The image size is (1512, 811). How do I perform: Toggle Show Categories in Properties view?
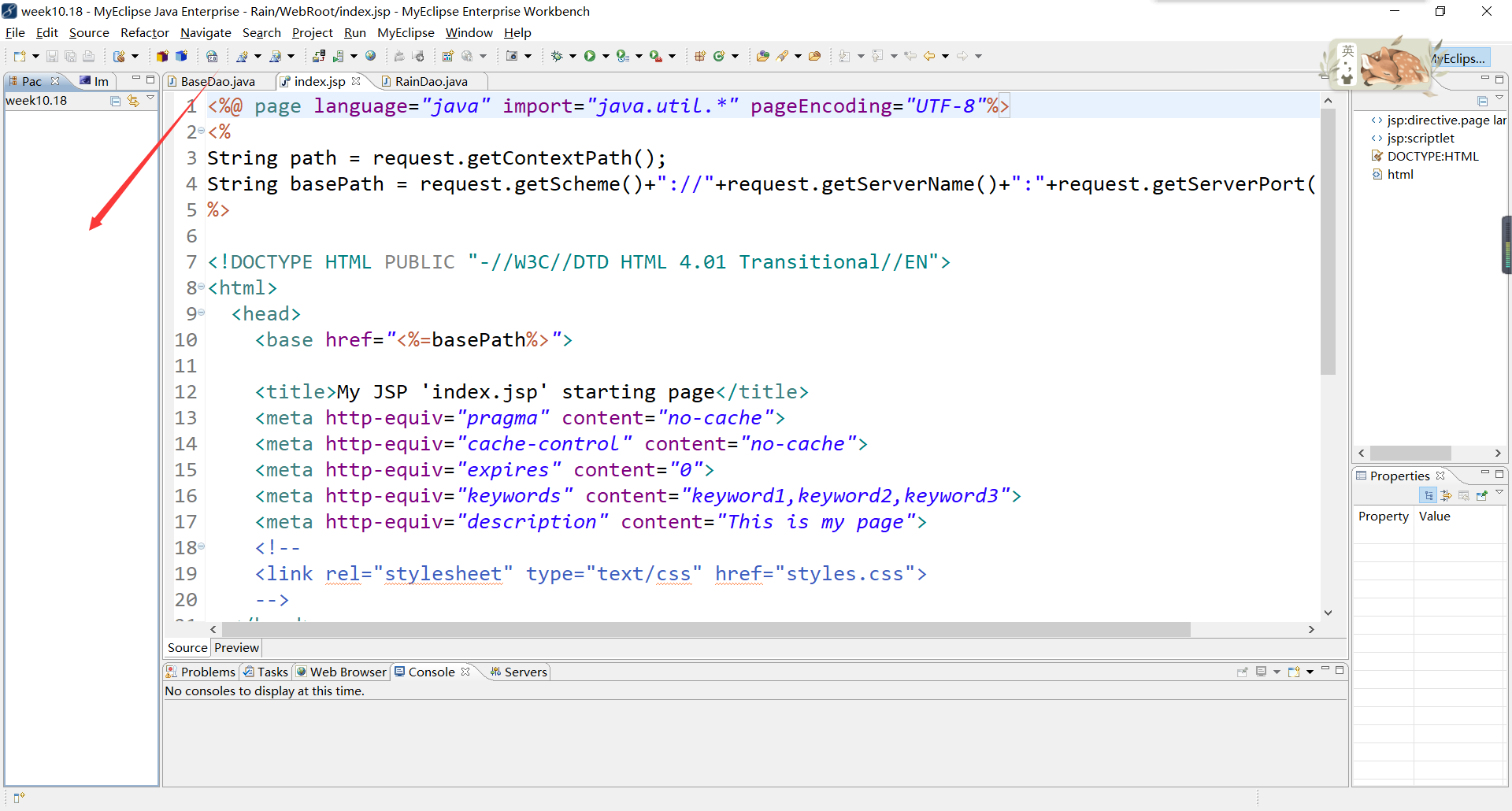coord(1429,495)
